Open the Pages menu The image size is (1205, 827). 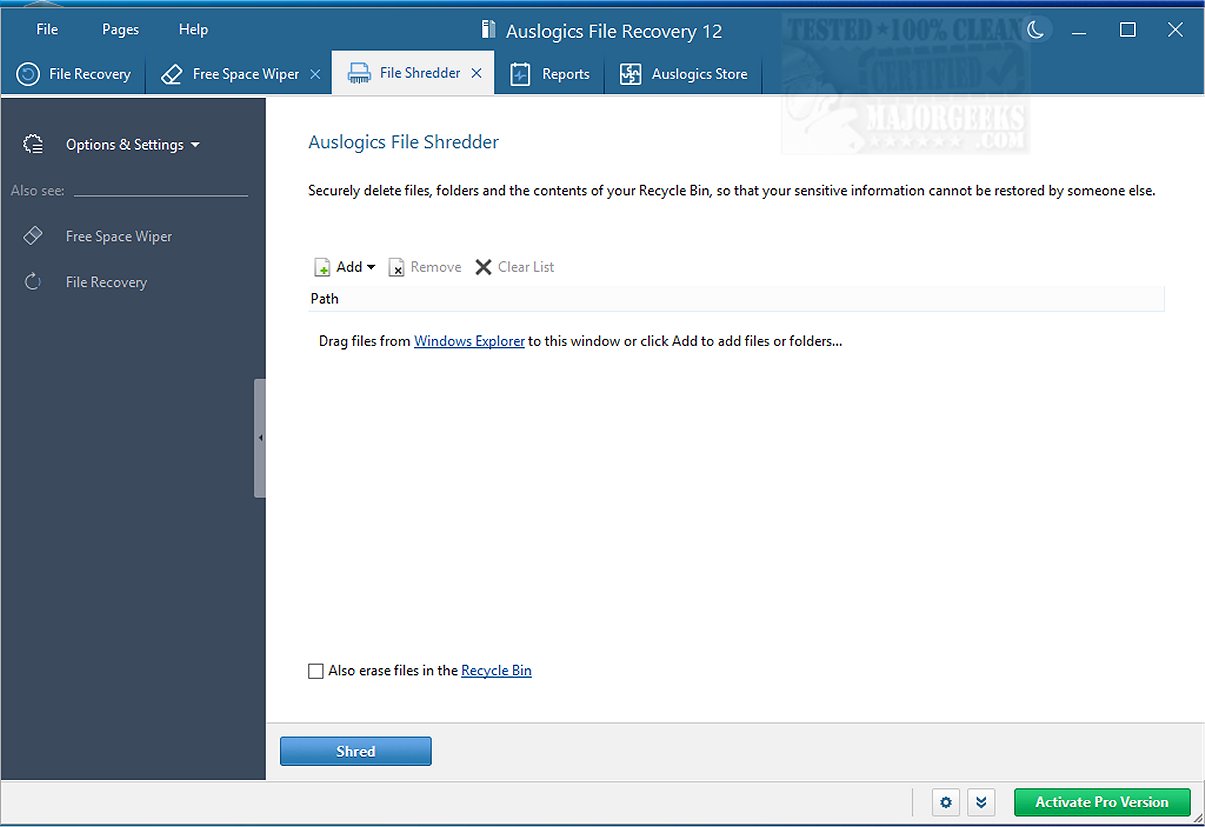120,29
